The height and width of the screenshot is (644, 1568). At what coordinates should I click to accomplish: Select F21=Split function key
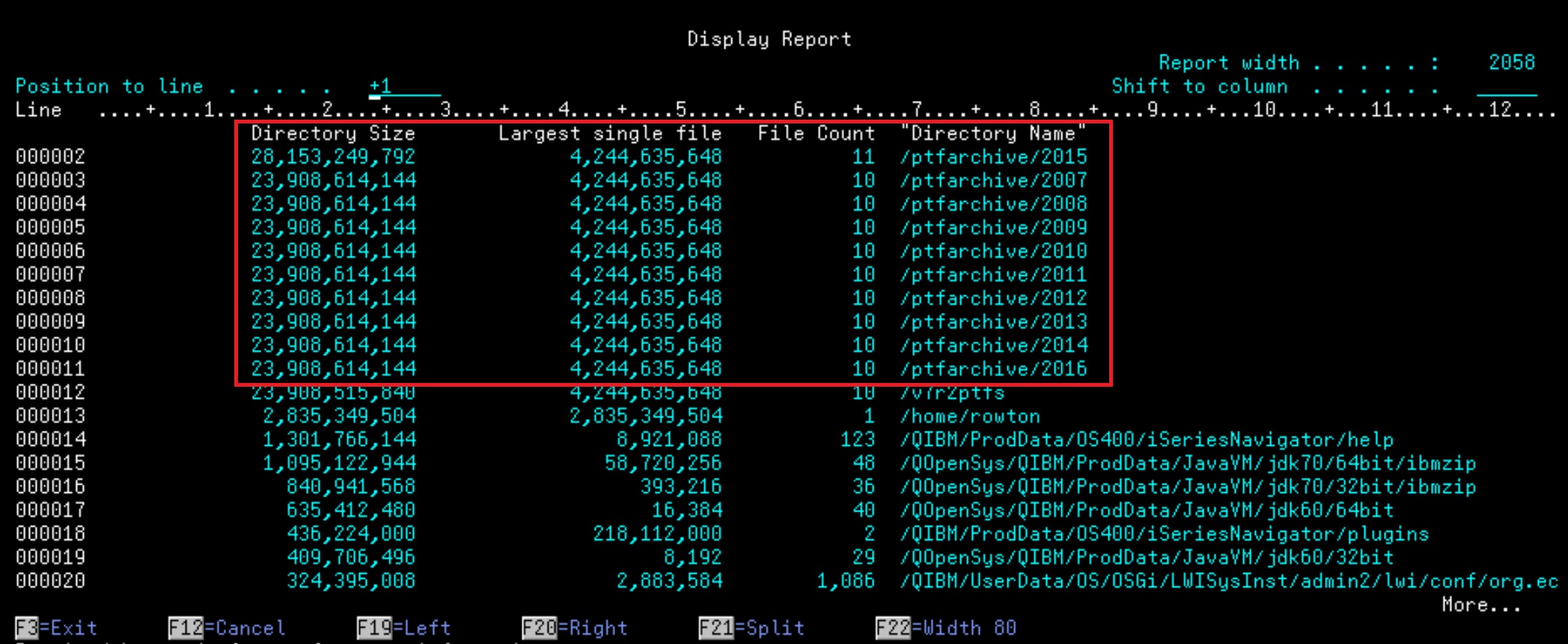coord(751,628)
